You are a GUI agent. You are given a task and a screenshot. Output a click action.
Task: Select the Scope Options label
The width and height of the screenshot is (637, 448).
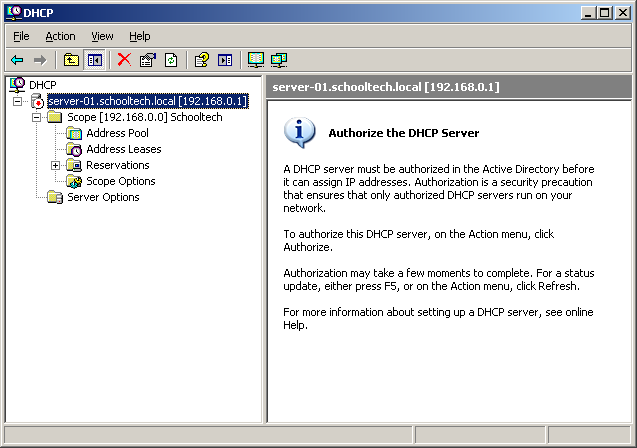[121, 181]
